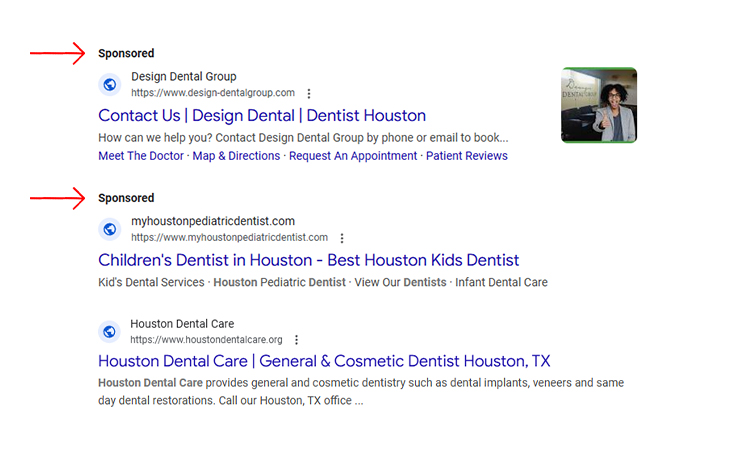Click the Infant Dental Care text

click(x=501, y=282)
